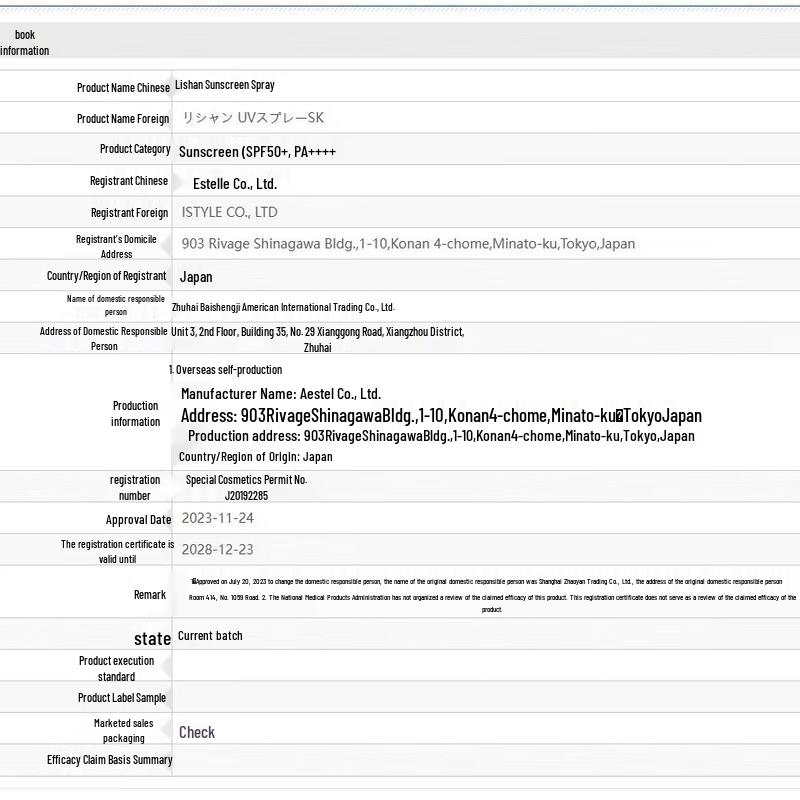The height and width of the screenshot is (800, 800).
Task: Select the Zhuhai Baishengji domestic responsible person name
Action: 283,307
